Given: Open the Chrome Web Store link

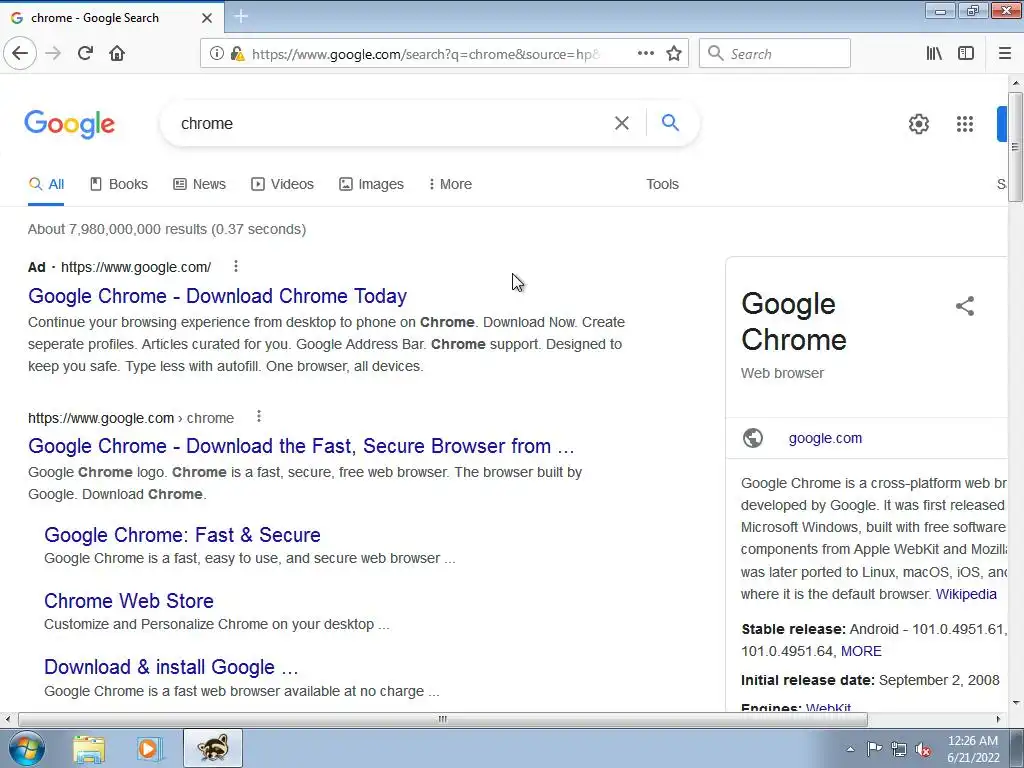Looking at the screenshot, I should [x=129, y=601].
